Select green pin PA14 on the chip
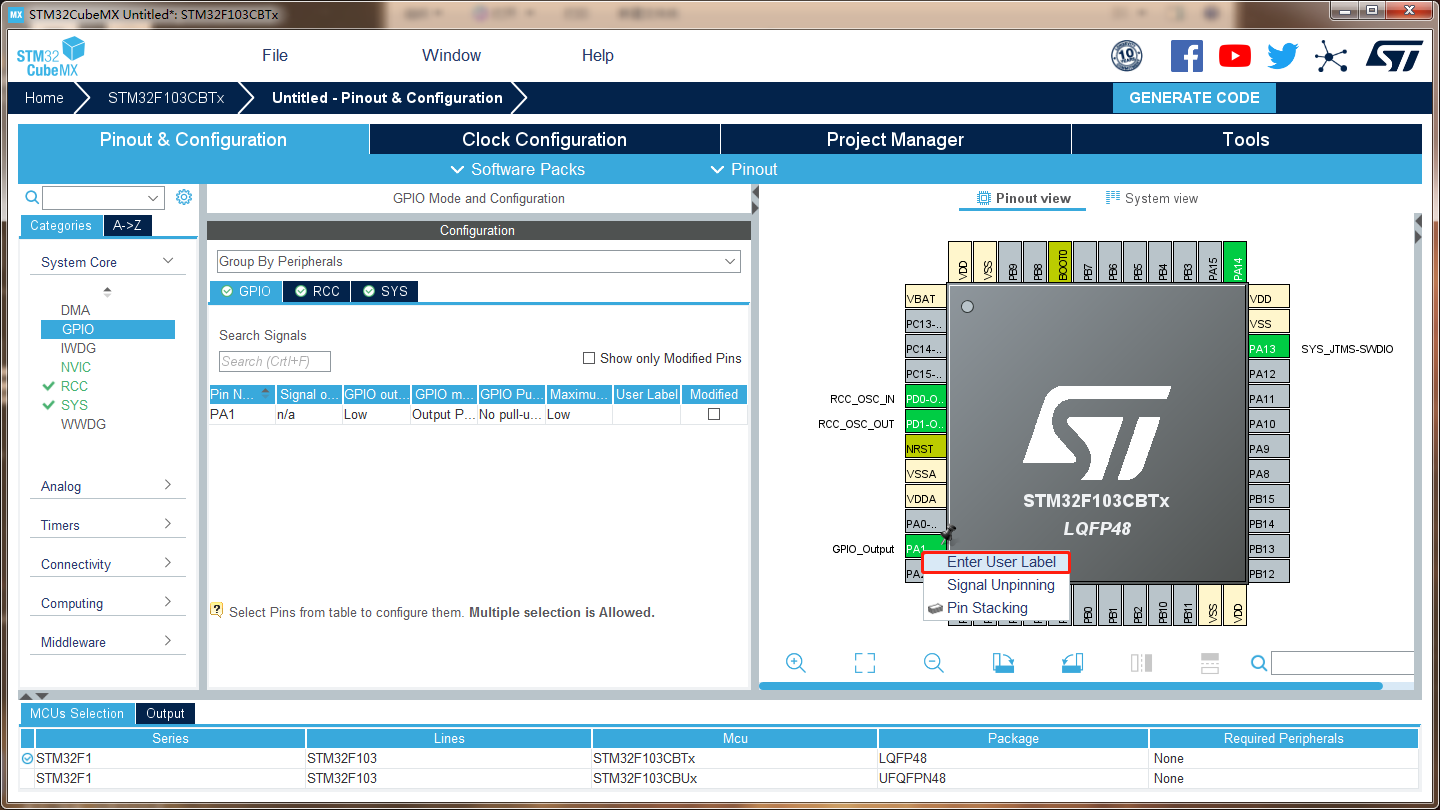Screen dimensions: 1440x810 click(1235, 262)
